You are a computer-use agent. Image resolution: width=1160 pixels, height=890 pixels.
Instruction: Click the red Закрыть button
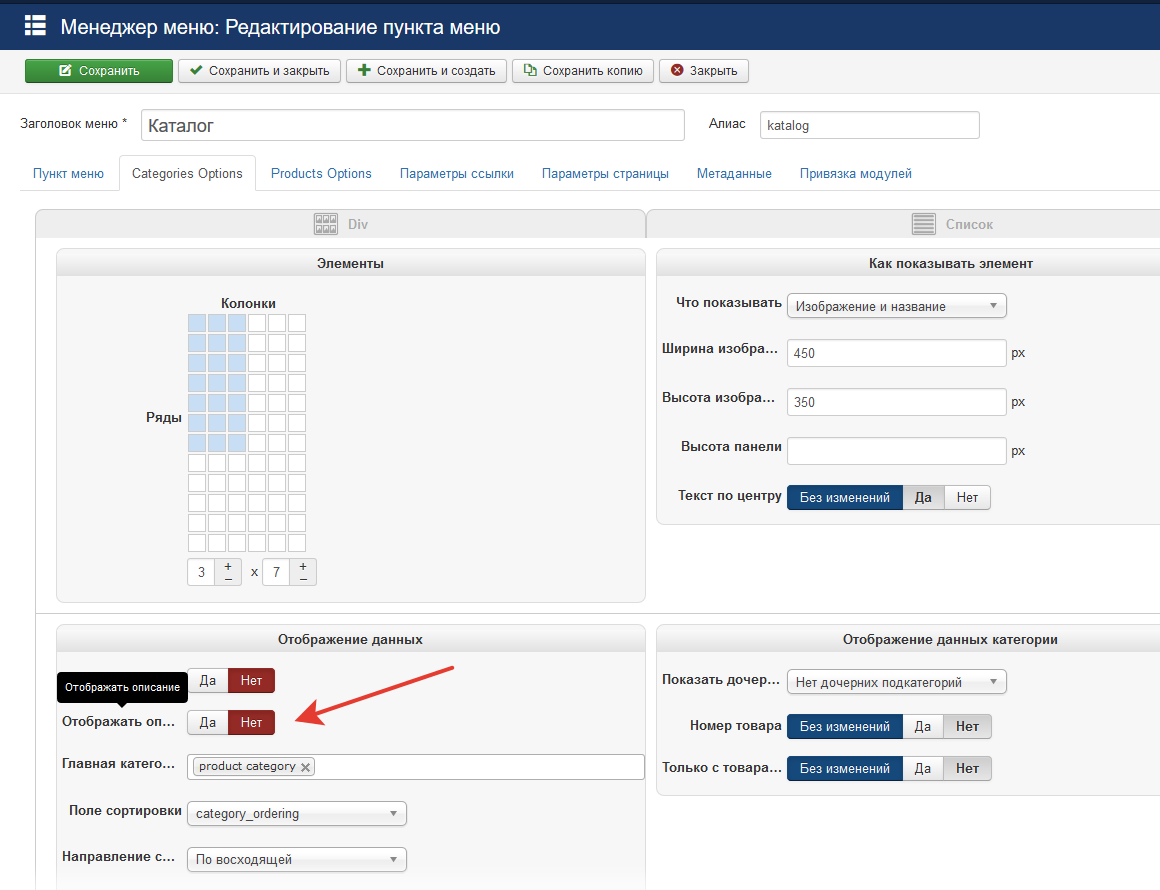[x=704, y=71]
